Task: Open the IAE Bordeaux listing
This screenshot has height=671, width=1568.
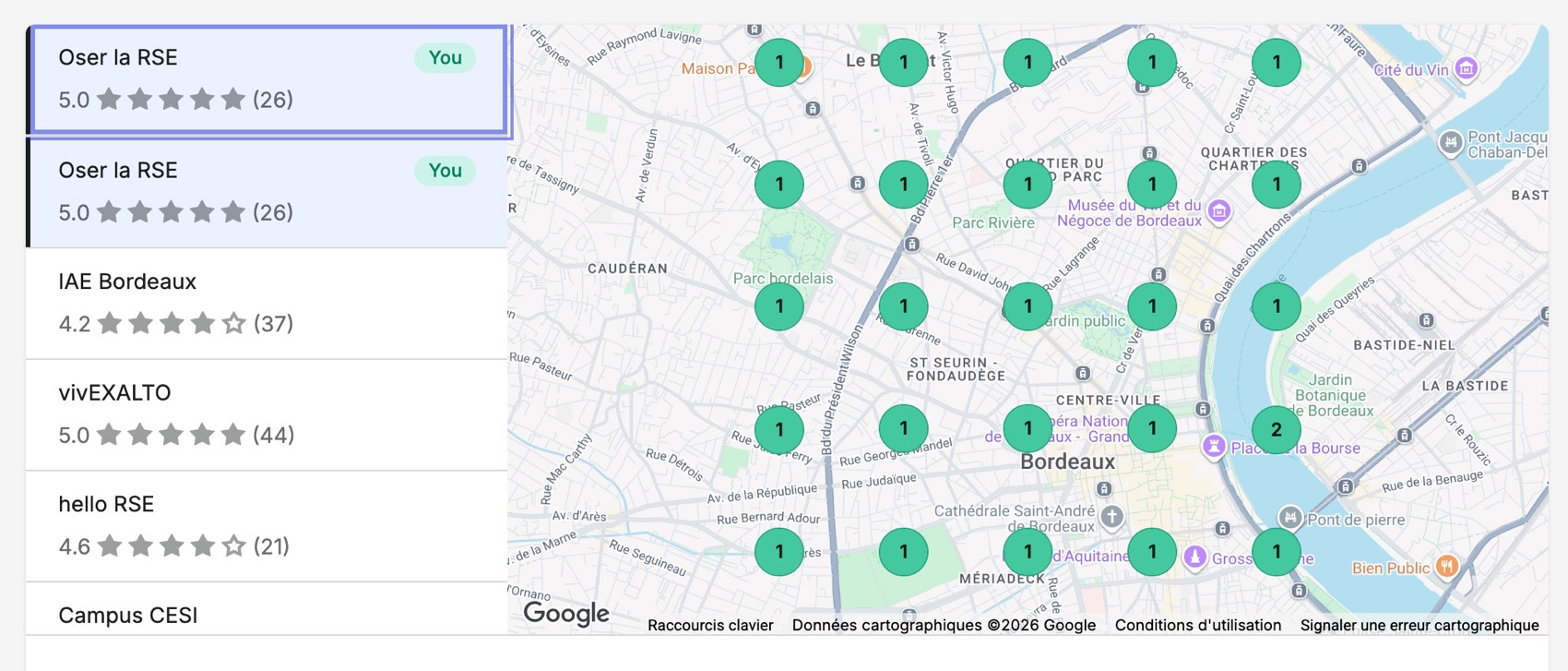Action: [267, 304]
